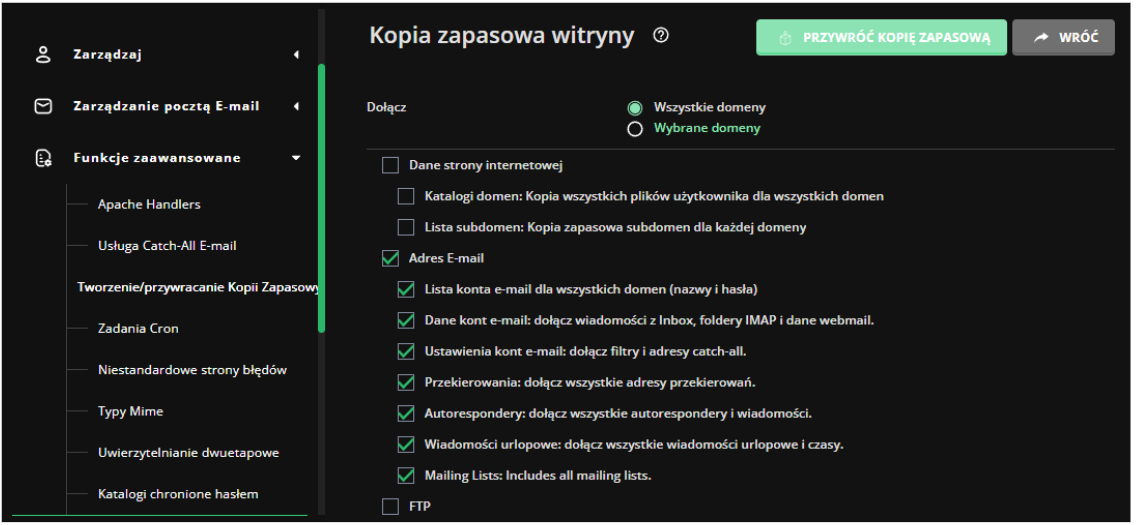Expand Zarządzanie pocztą E-mail arrow
Image resolution: width=1136 pixels, height=525 pixels.
coord(296,106)
